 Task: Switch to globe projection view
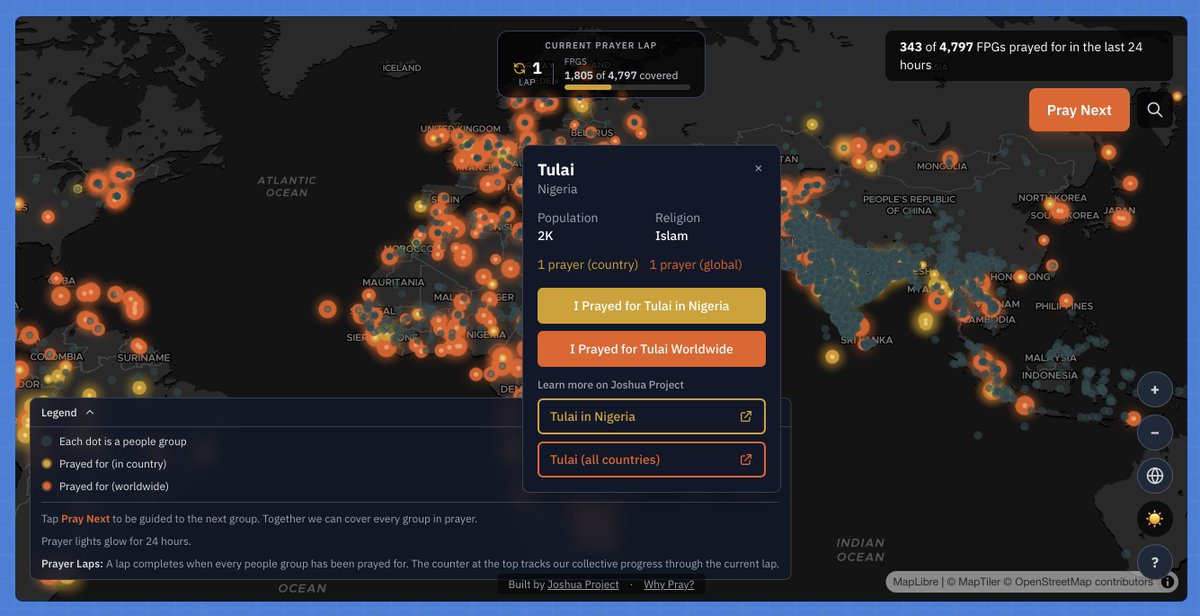pyautogui.click(x=1155, y=476)
